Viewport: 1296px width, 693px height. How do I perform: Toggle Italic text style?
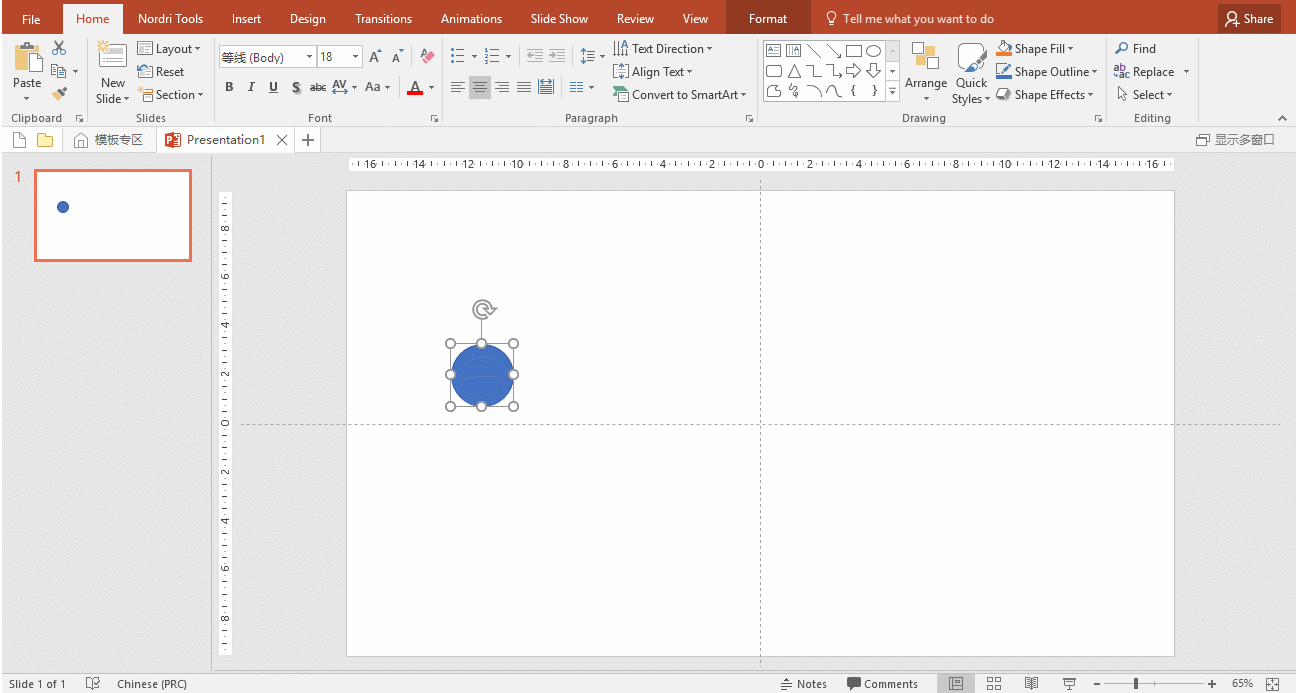251,88
